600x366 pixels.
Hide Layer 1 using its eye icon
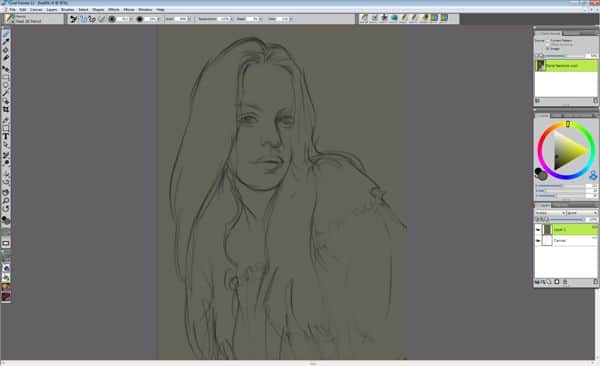click(x=538, y=229)
